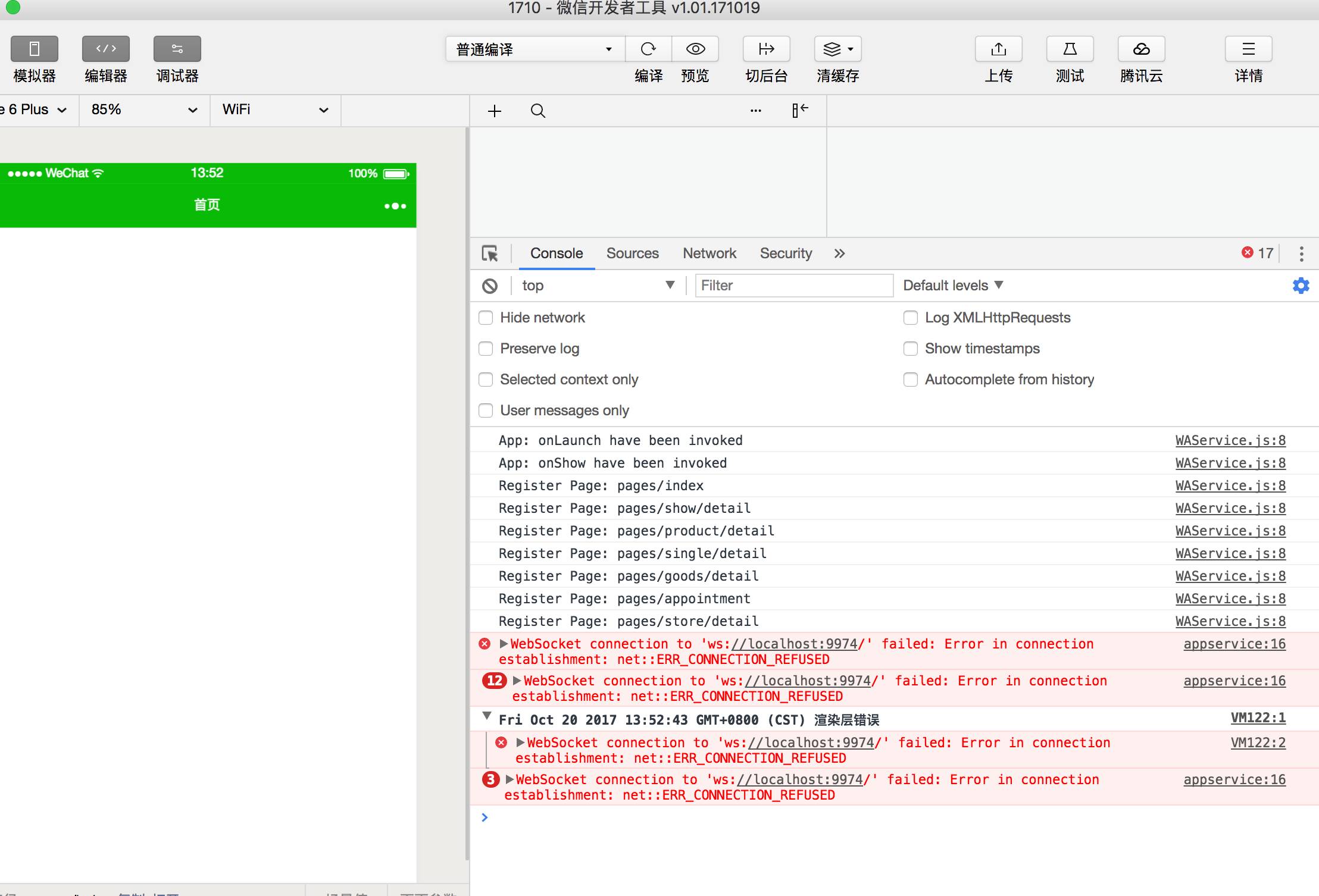Open the 普通编译 compile mode dropdown
This screenshot has width=1319, height=896.
pos(534,49)
